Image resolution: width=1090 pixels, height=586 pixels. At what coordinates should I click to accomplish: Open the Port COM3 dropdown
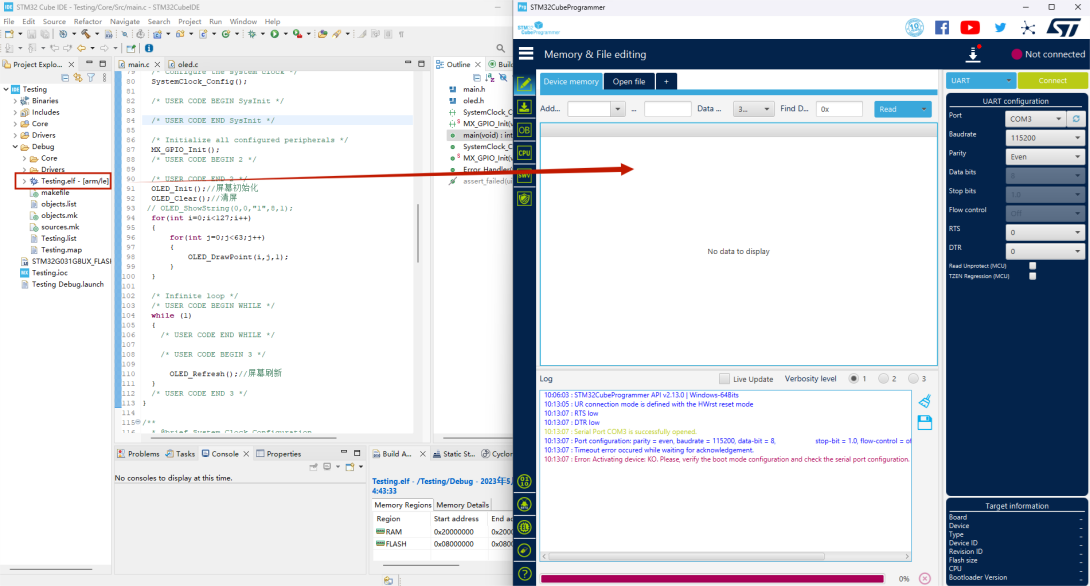(x=1035, y=119)
